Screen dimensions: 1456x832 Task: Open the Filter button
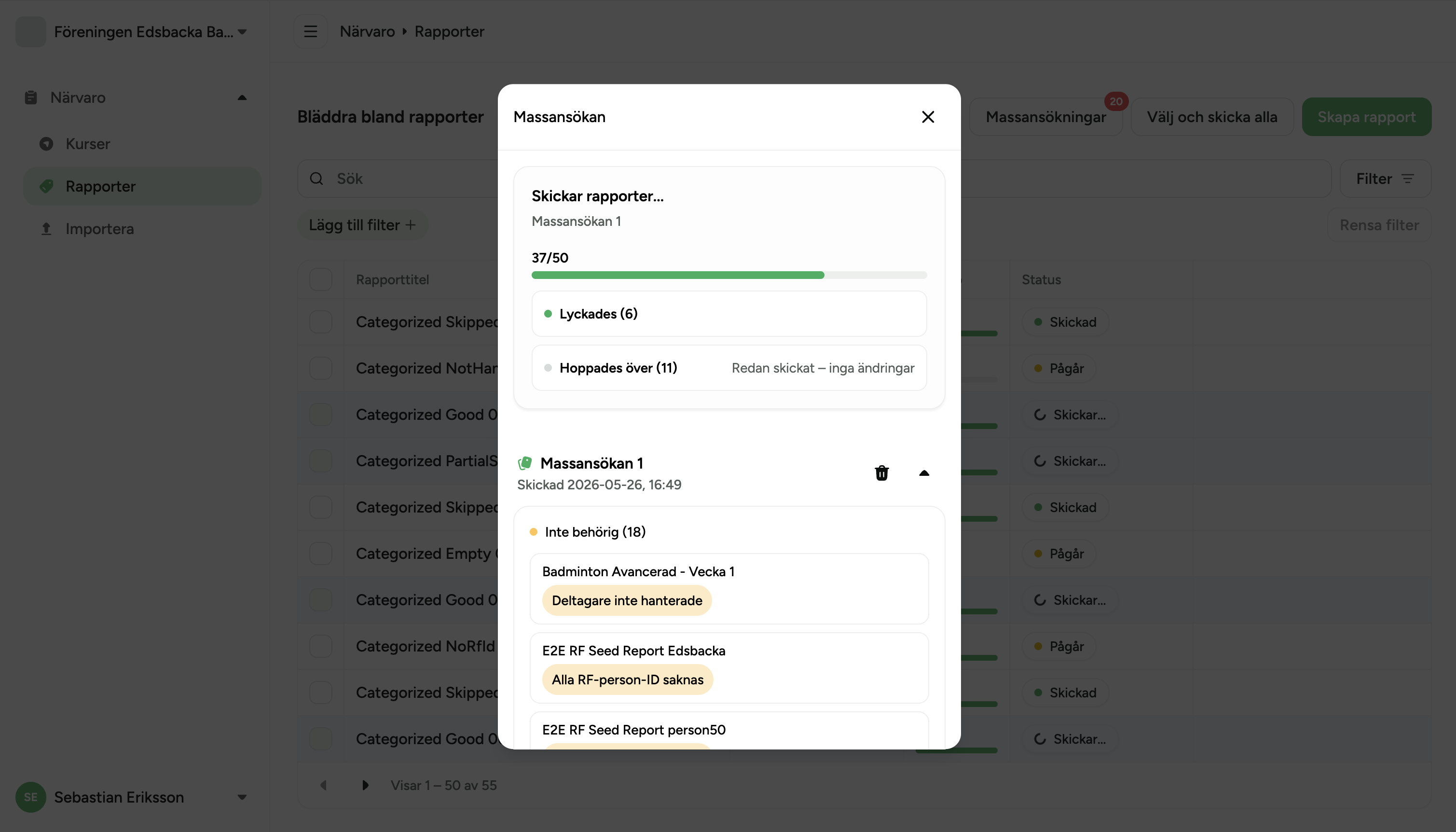(1385, 179)
